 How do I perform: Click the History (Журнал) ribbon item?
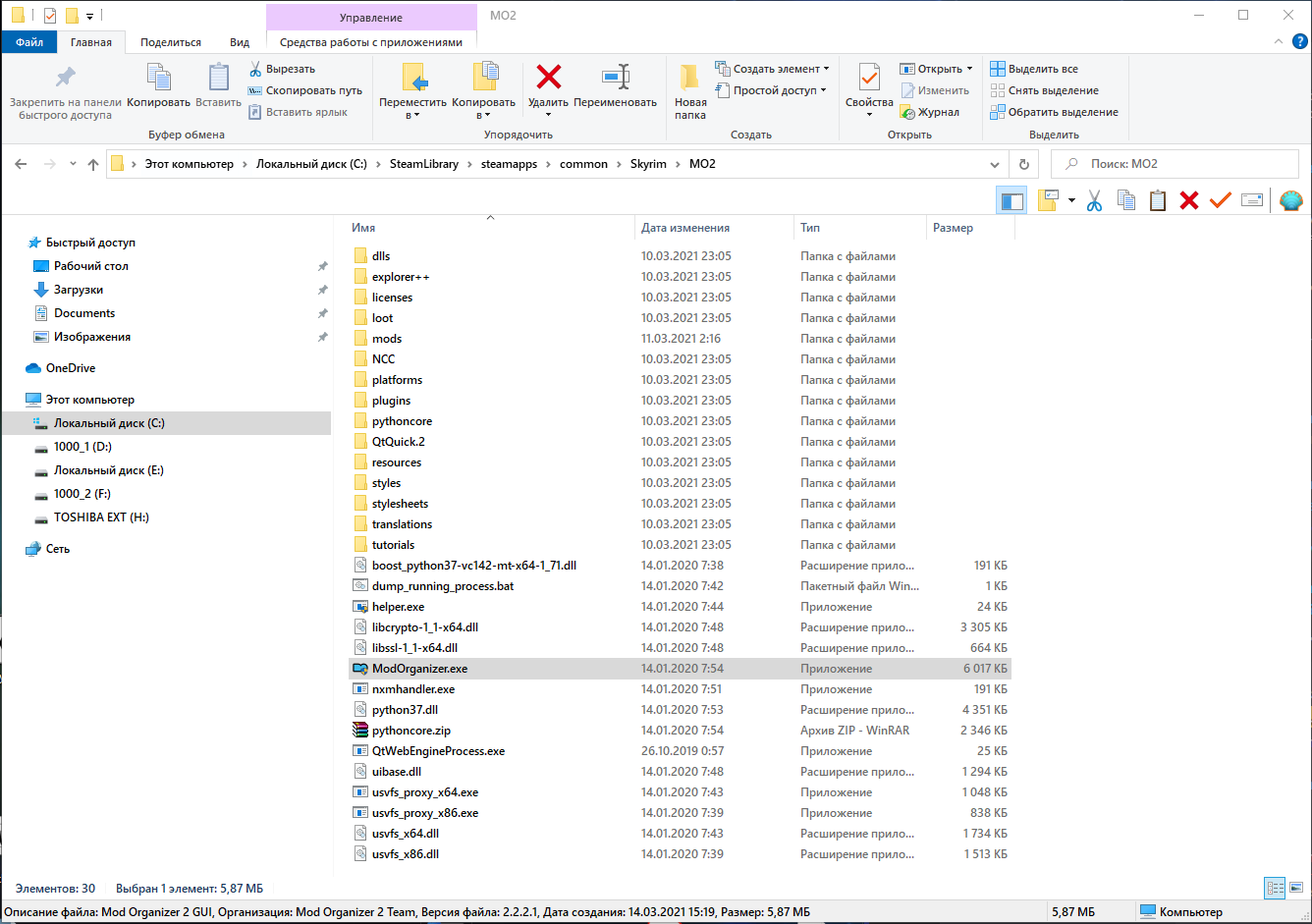tap(930, 112)
